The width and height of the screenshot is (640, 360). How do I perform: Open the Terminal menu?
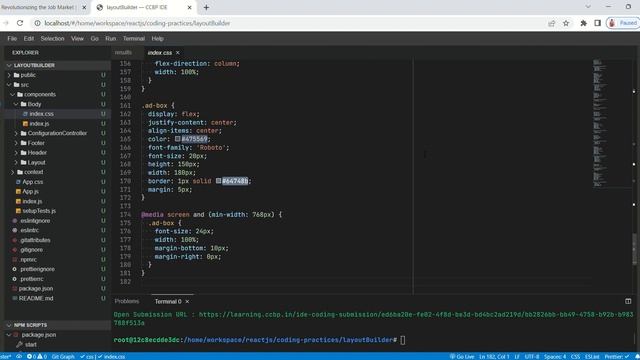pos(134,38)
